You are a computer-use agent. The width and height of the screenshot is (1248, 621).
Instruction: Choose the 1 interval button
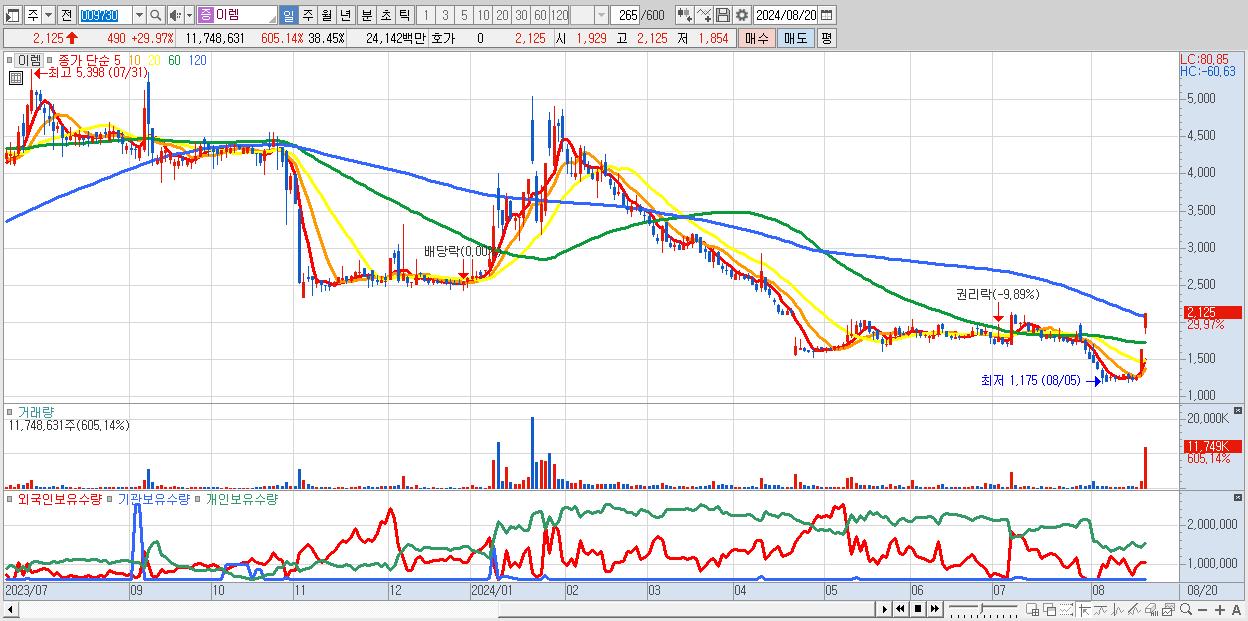(x=426, y=15)
